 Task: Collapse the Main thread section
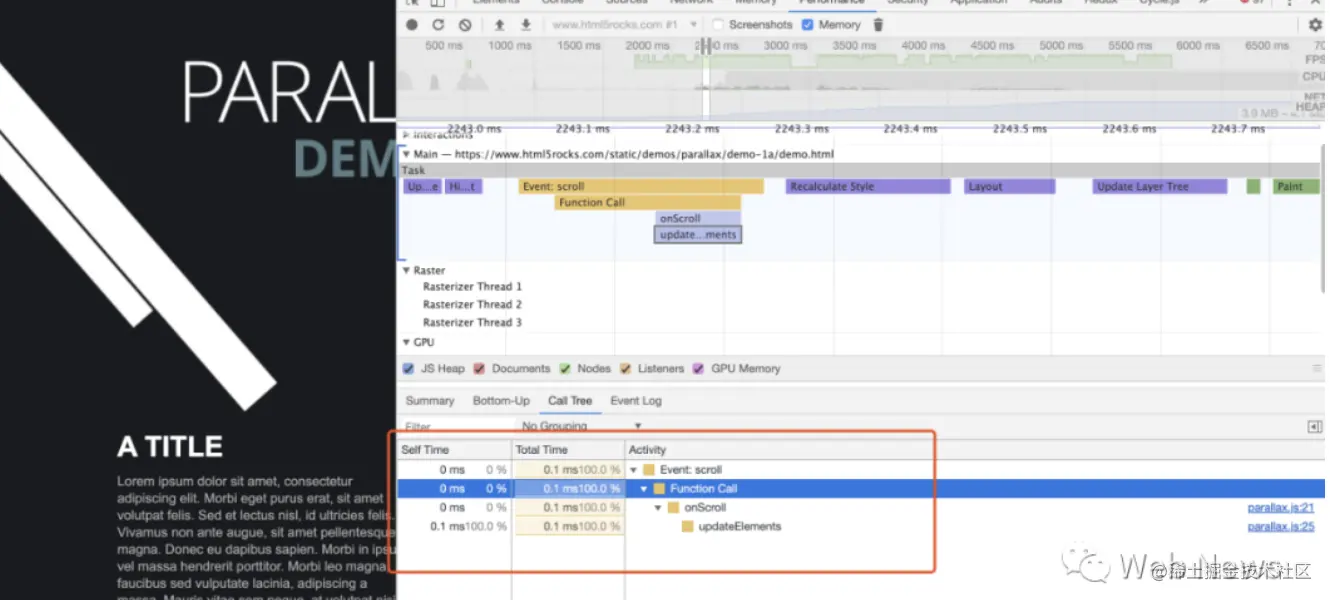point(405,155)
